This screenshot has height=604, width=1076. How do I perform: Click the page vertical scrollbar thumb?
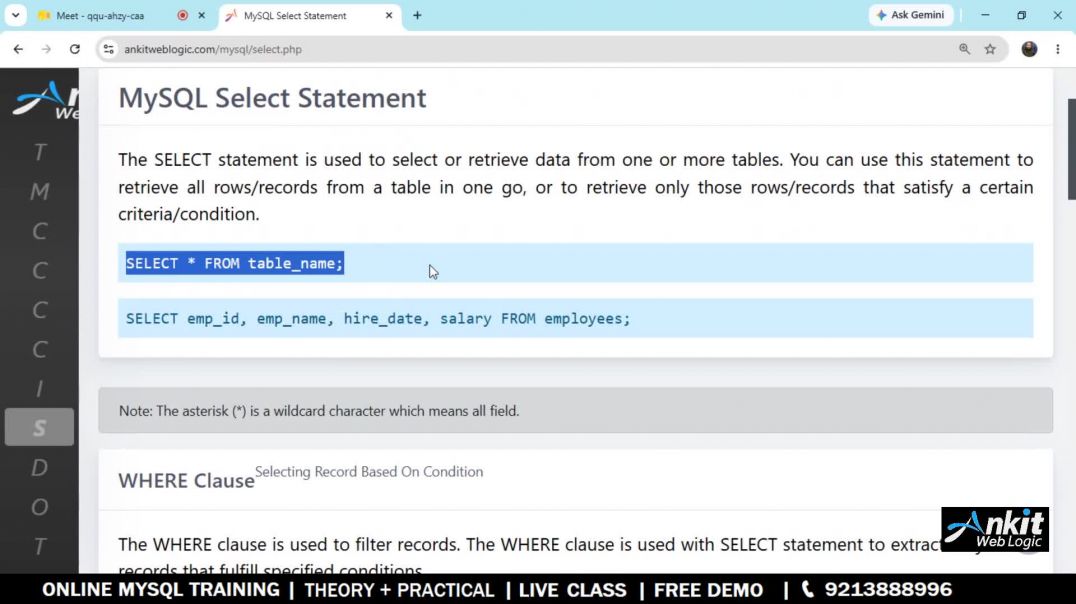pyautogui.click(x=1071, y=149)
